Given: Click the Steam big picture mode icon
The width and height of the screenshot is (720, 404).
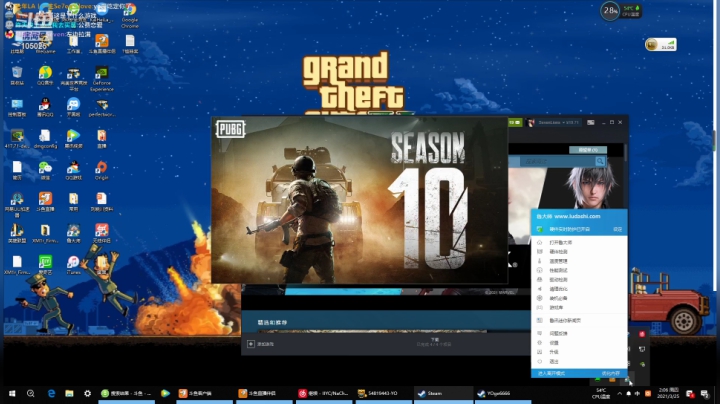Looking at the screenshot, I should point(591,123).
